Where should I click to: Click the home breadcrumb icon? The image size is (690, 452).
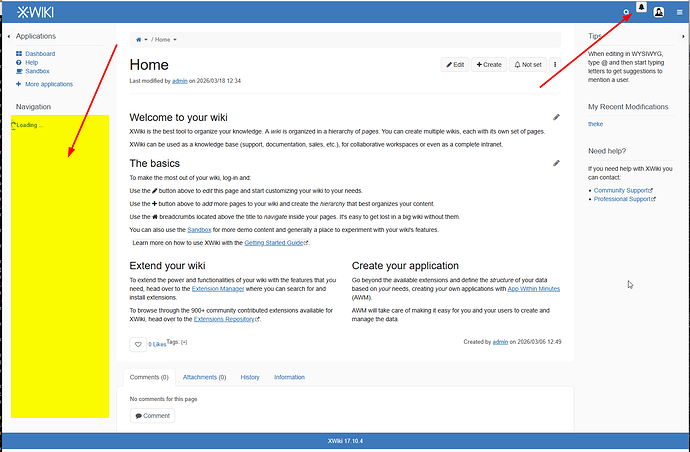pyautogui.click(x=139, y=39)
